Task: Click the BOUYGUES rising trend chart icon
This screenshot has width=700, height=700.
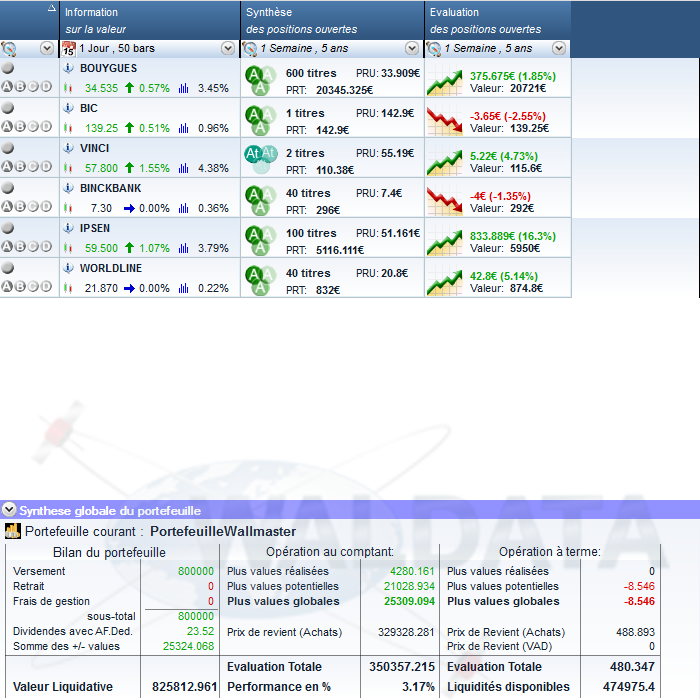Action: 445,83
